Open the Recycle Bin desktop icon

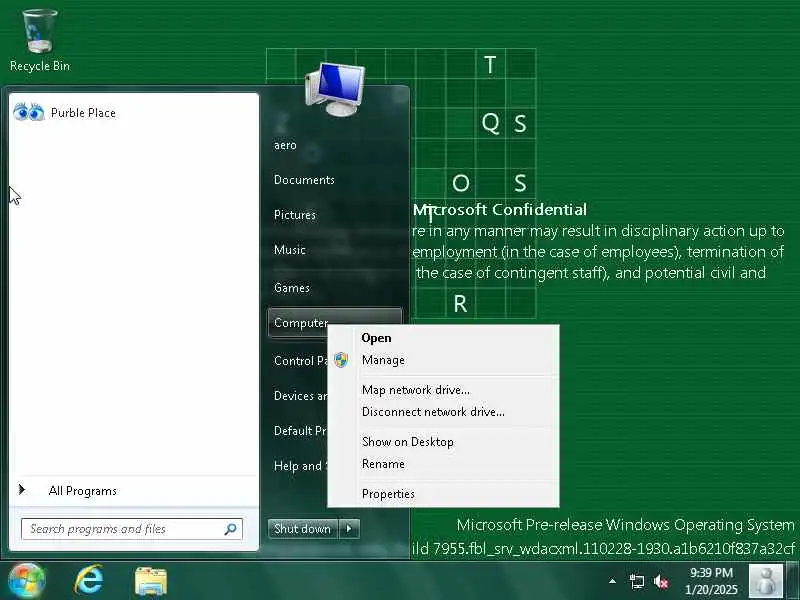point(40,41)
